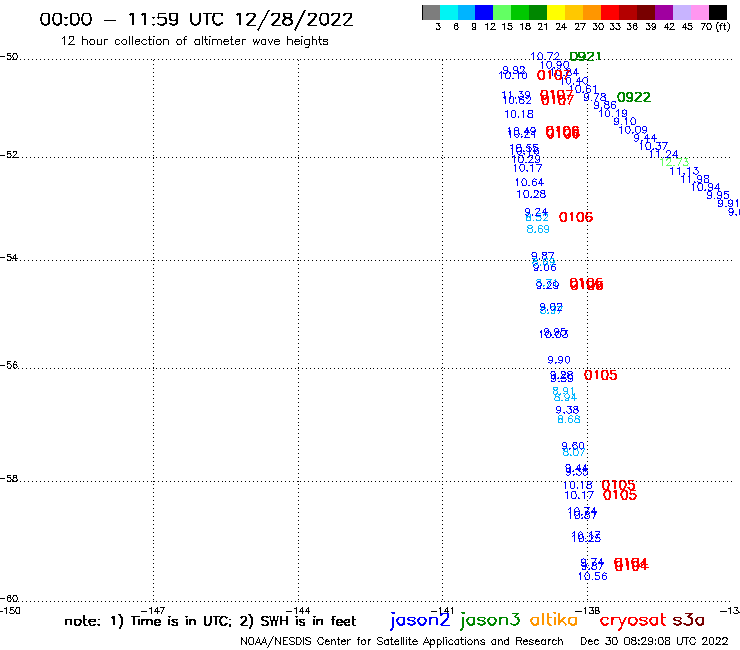The image size is (740, 650).
Task: Select the 10.28 wave height reading
Action: click(x=531, y=194)
